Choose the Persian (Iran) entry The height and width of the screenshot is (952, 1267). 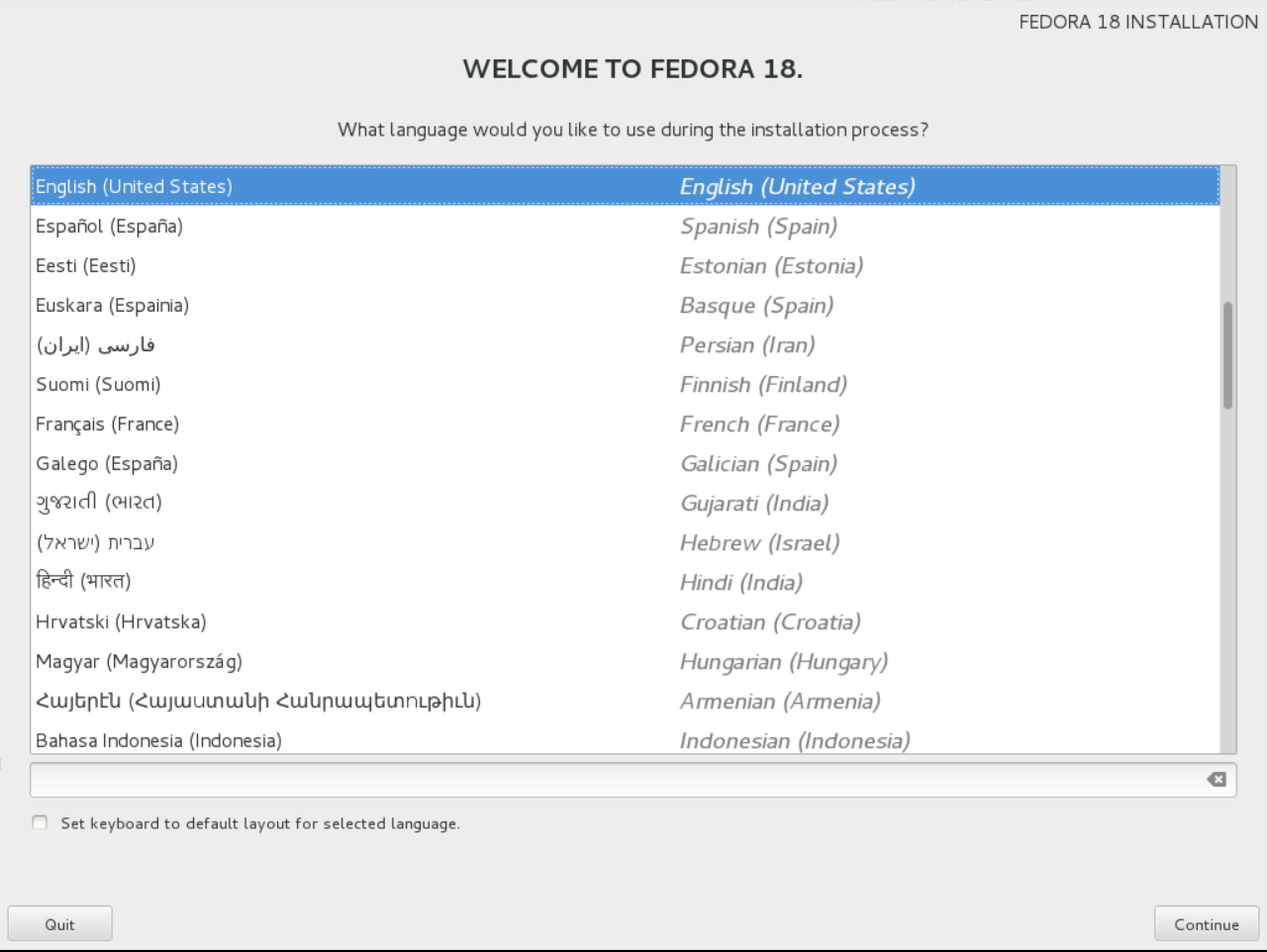(626, 344)
